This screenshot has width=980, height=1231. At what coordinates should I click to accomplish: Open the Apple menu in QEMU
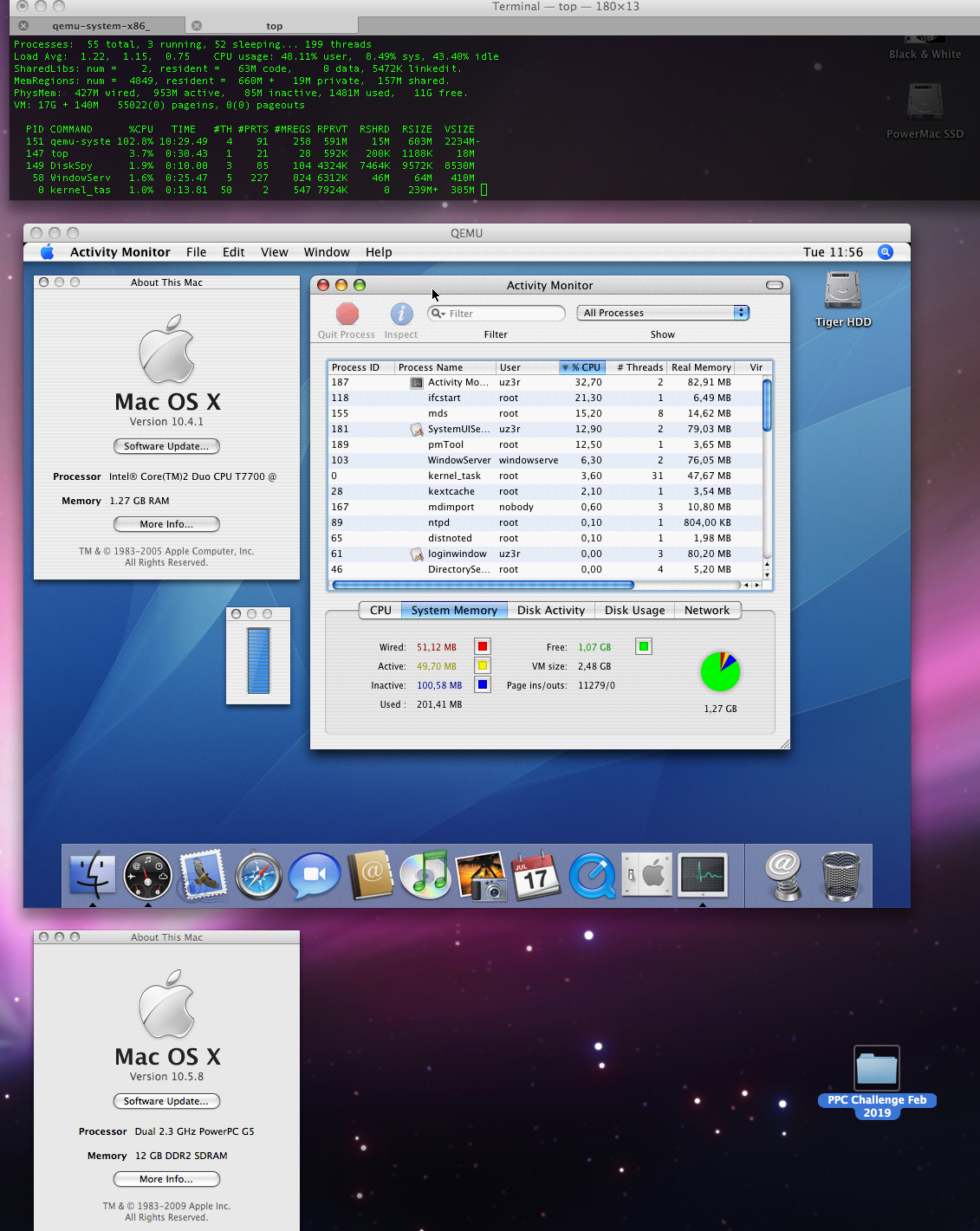click(x=47, y=252)
